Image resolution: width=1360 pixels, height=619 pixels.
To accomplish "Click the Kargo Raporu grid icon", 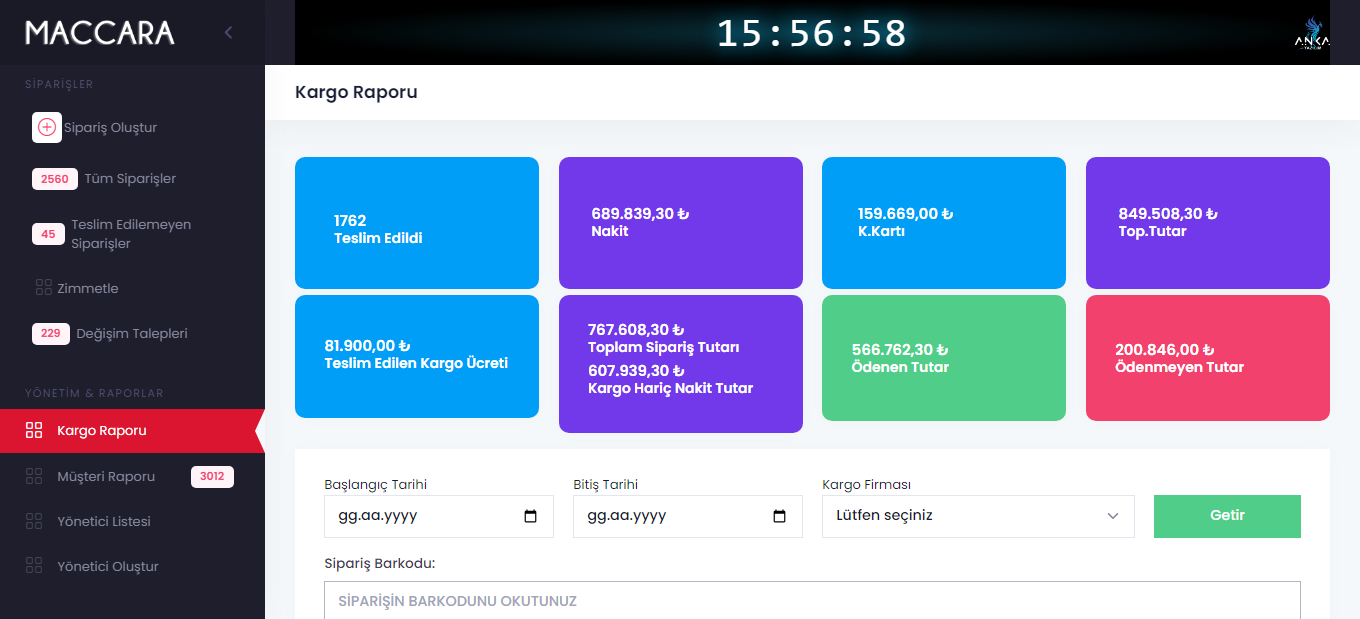I will tap(34, 431).
